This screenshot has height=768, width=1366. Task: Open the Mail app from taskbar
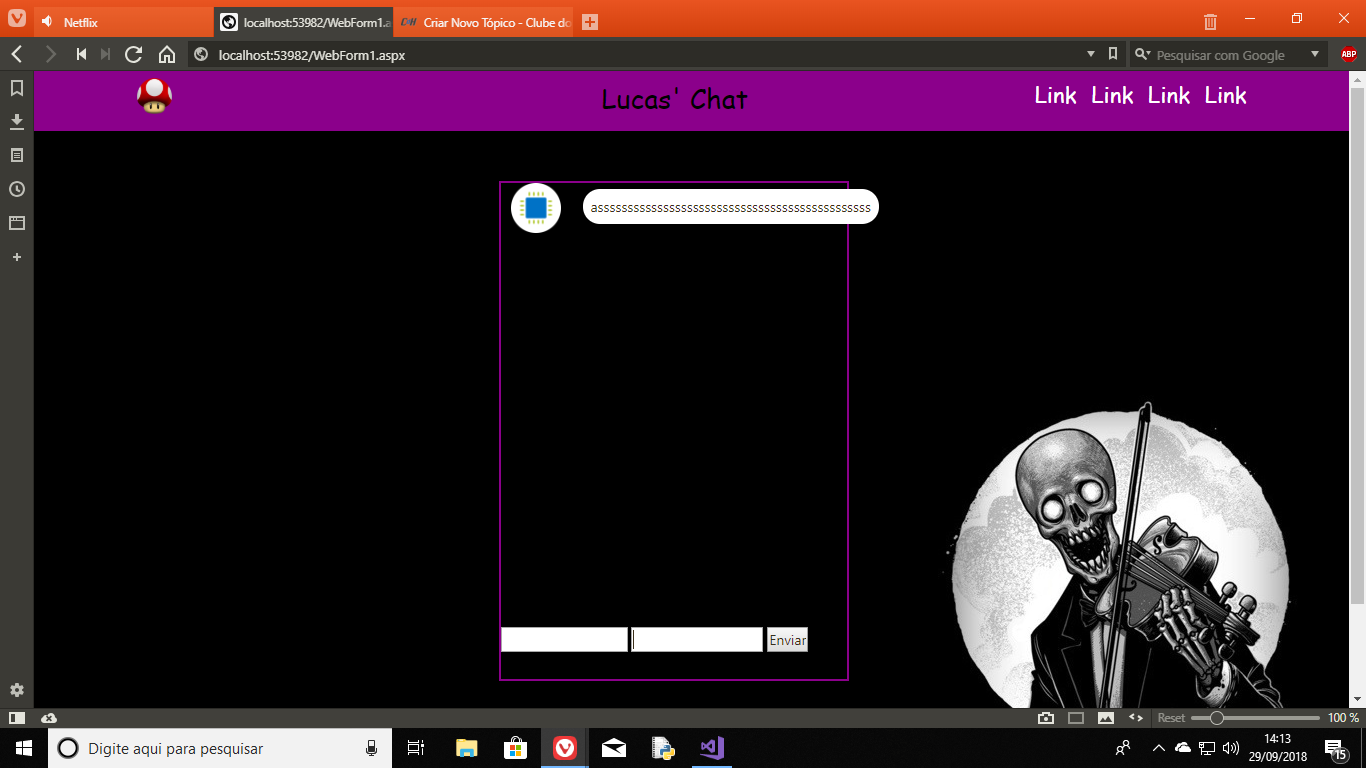click(613, 748)
